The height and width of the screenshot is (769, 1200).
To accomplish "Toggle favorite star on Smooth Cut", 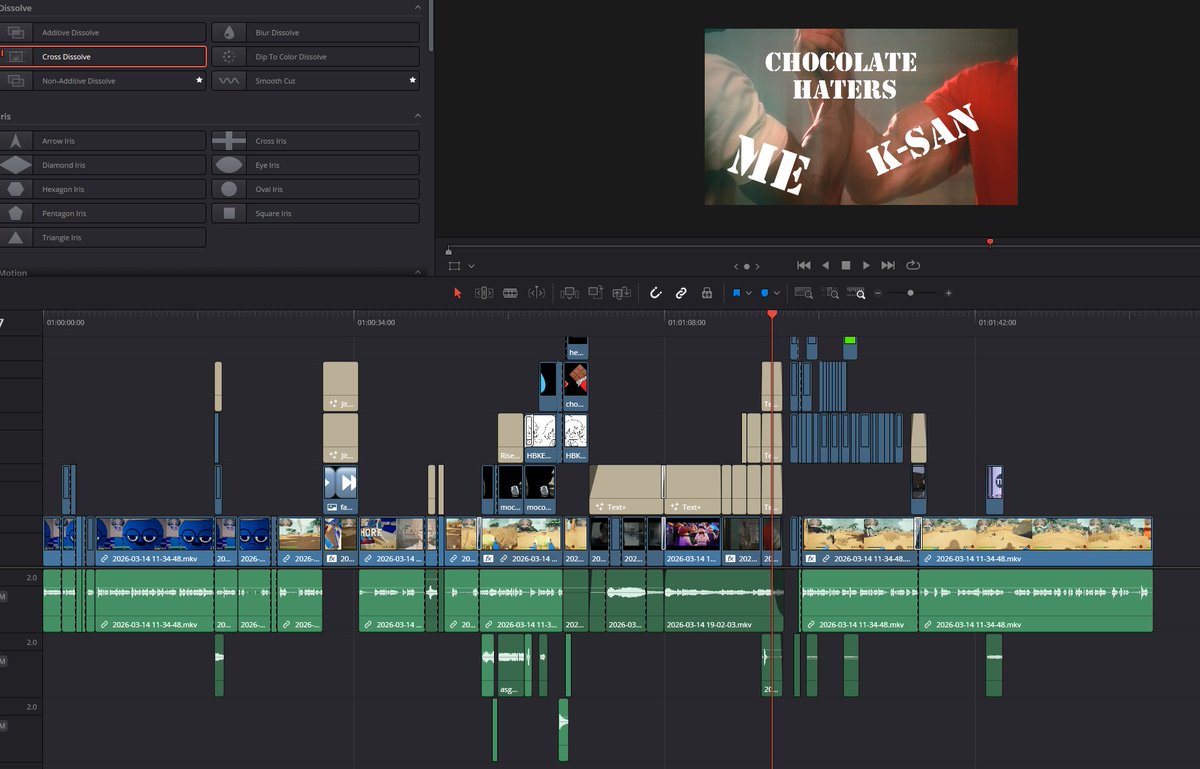I will (x=412, y=80).
